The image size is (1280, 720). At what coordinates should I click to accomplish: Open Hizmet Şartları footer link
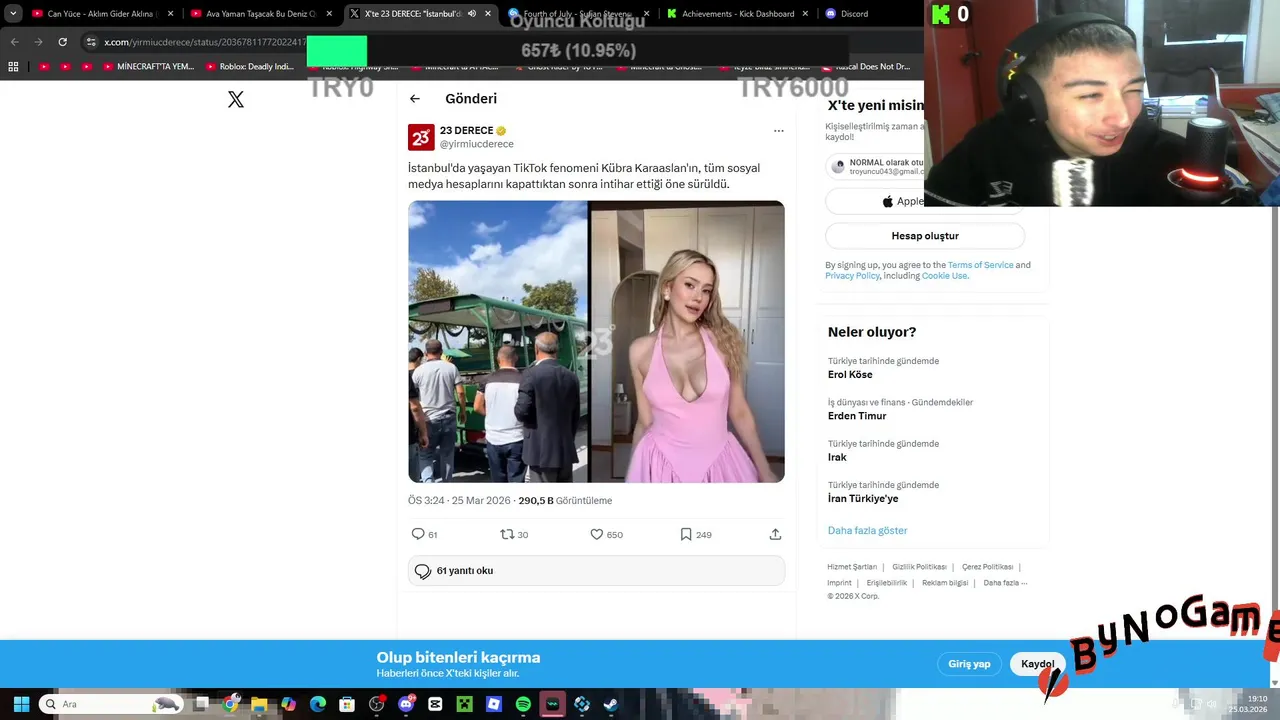[852, 567]
